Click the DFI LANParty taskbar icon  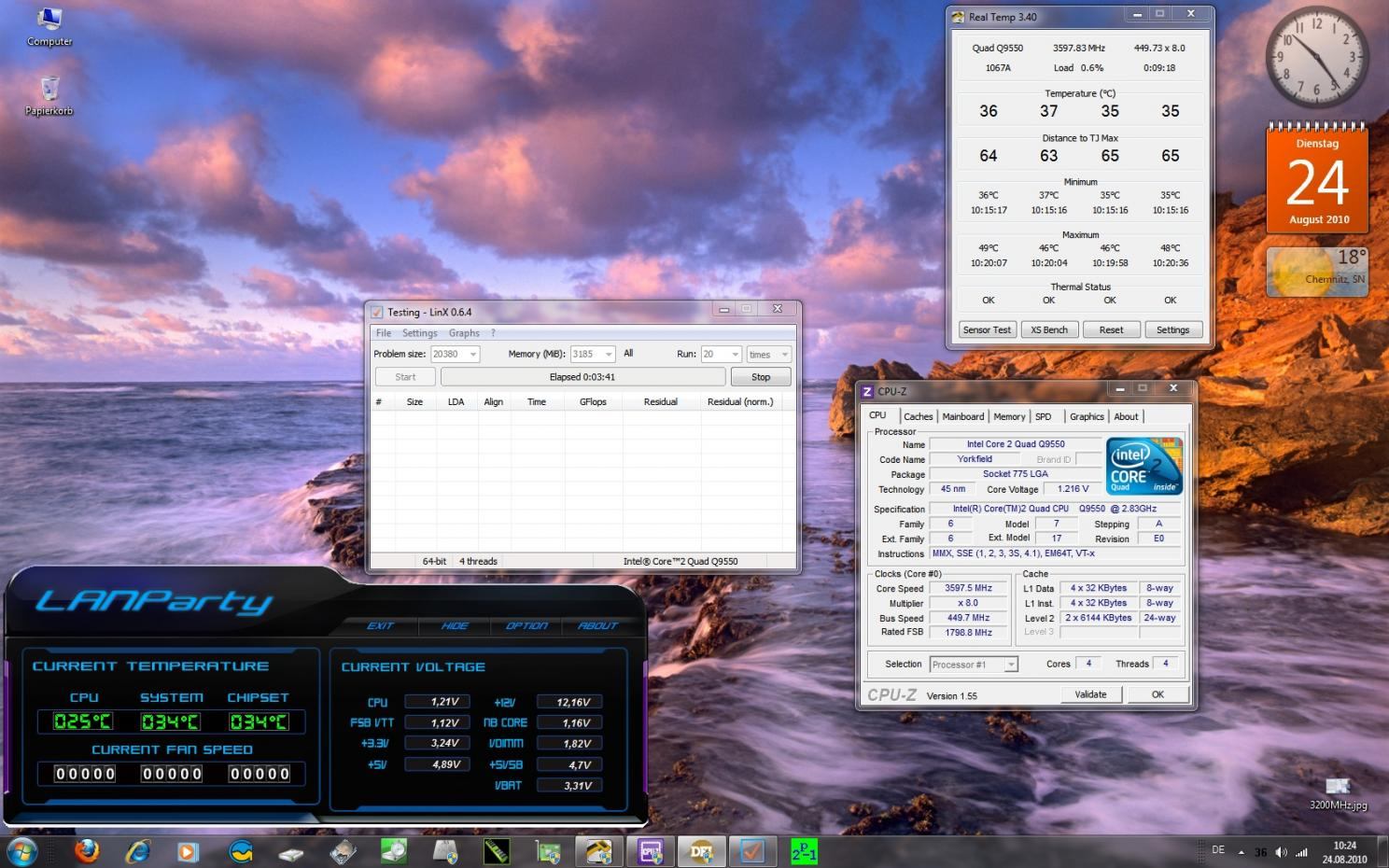coord(701,851)
